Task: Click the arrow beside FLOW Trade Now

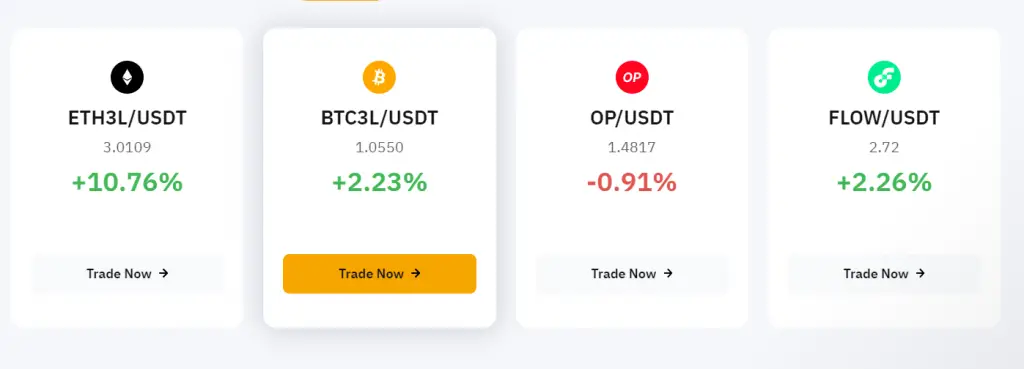Action: coord(920,274)
